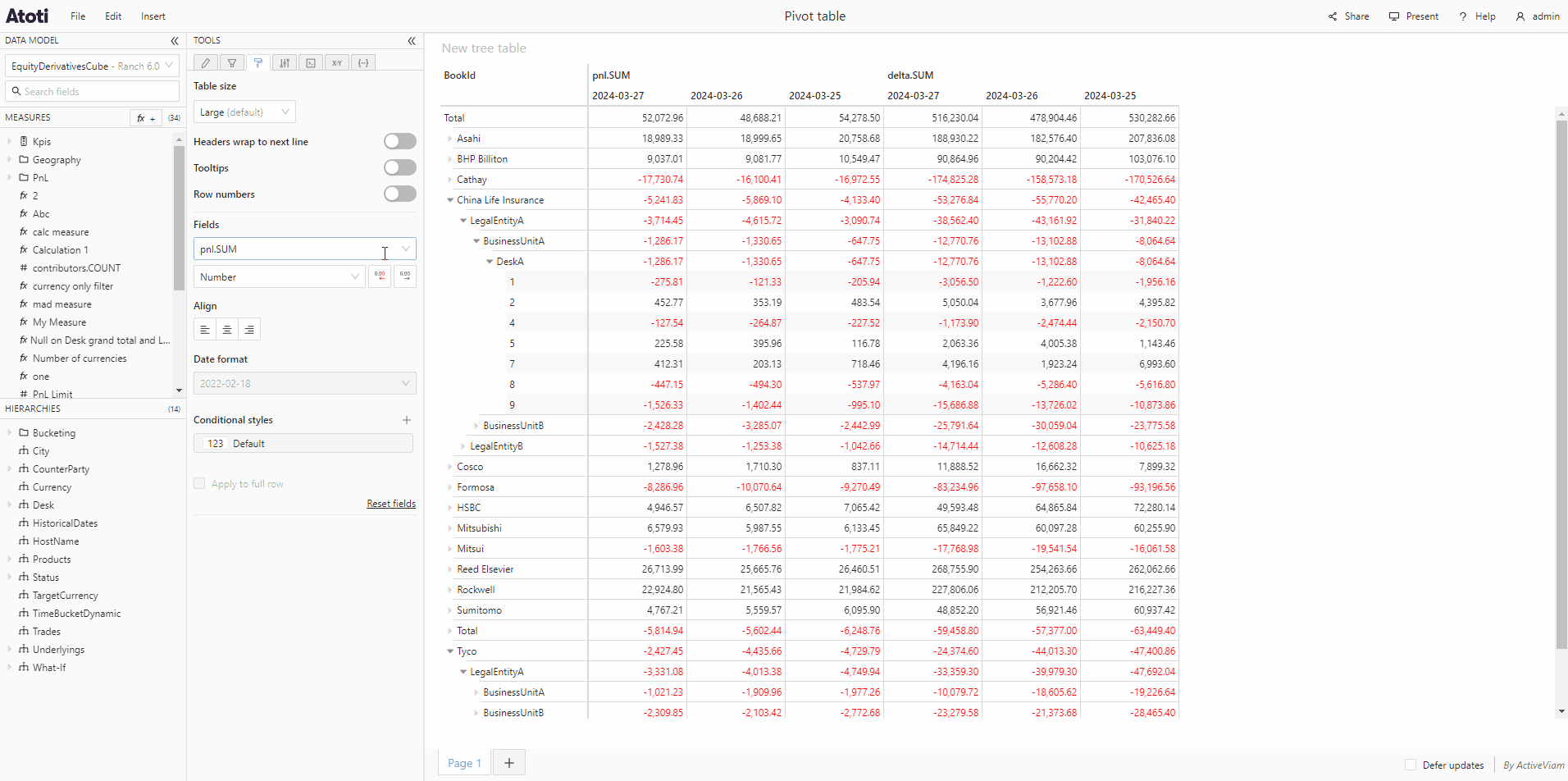Open the X/Y tools tab
The height and width of the screenshot is (781, 1568).
337,62
